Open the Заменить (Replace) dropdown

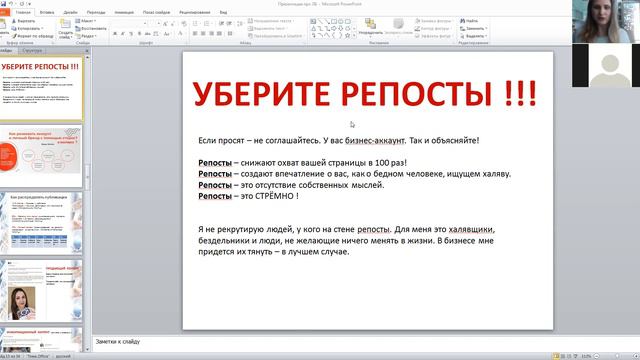(x=473, y=29)
